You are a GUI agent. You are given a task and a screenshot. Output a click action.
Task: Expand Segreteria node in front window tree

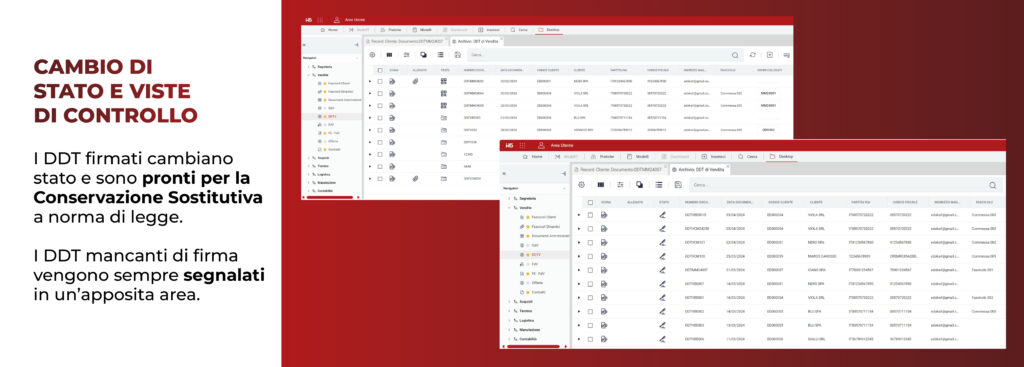coord(509,198)
